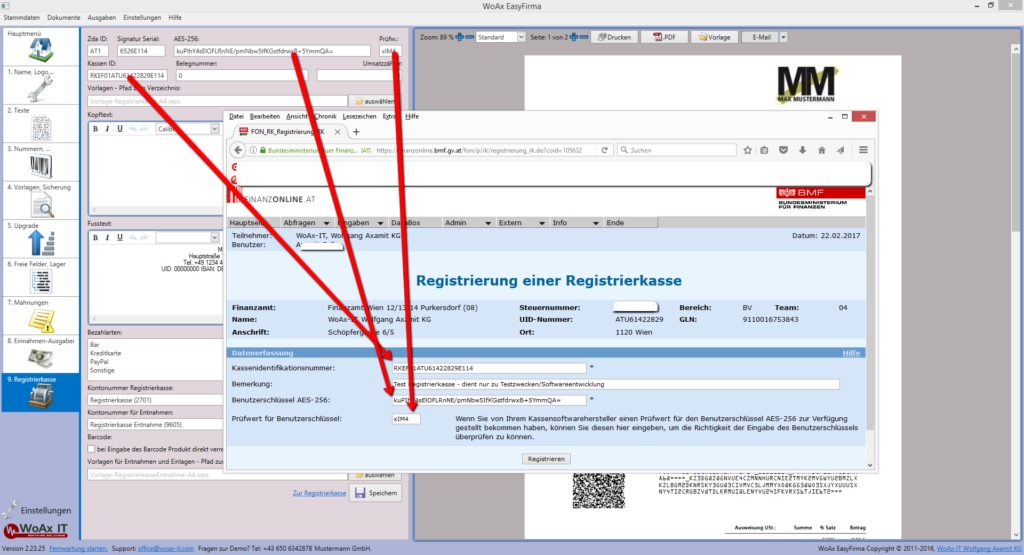Open Firefox hamburger menu

(863, 150)
